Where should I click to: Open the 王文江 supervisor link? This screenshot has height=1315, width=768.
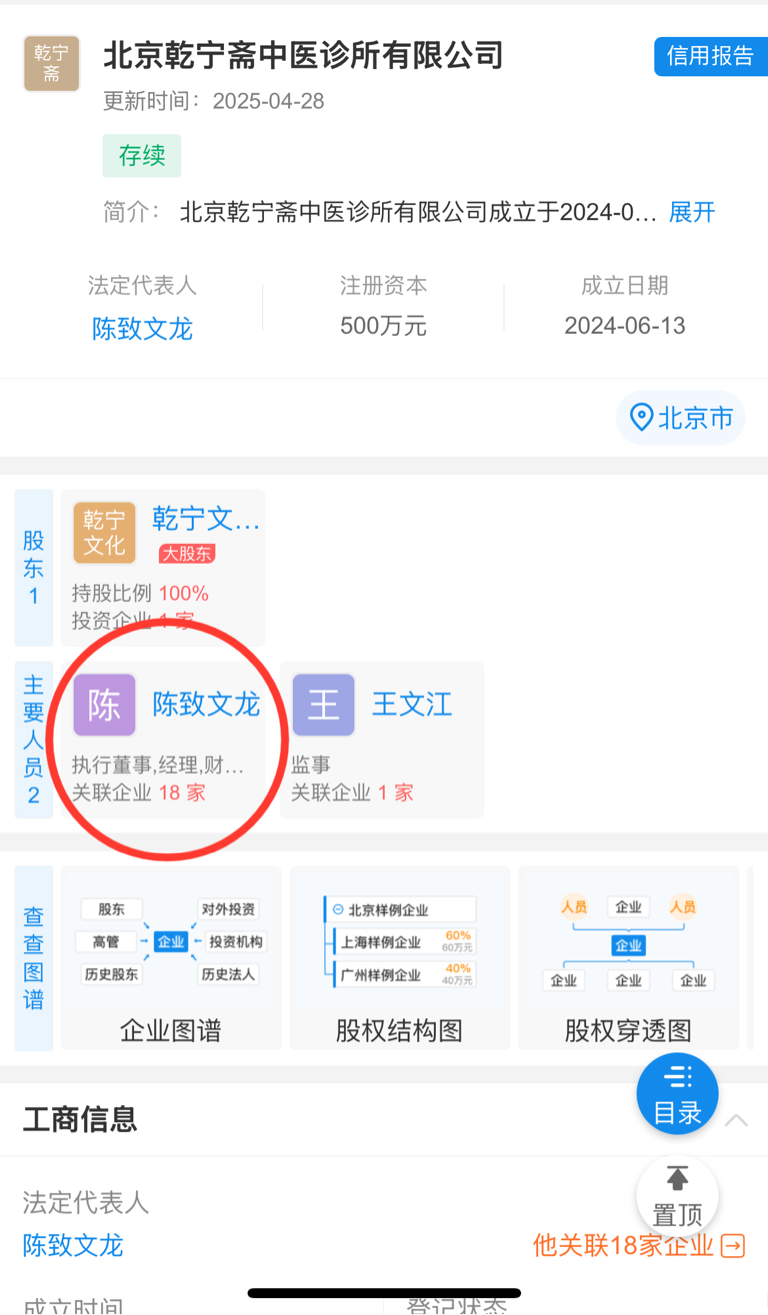tap(412, 704)
